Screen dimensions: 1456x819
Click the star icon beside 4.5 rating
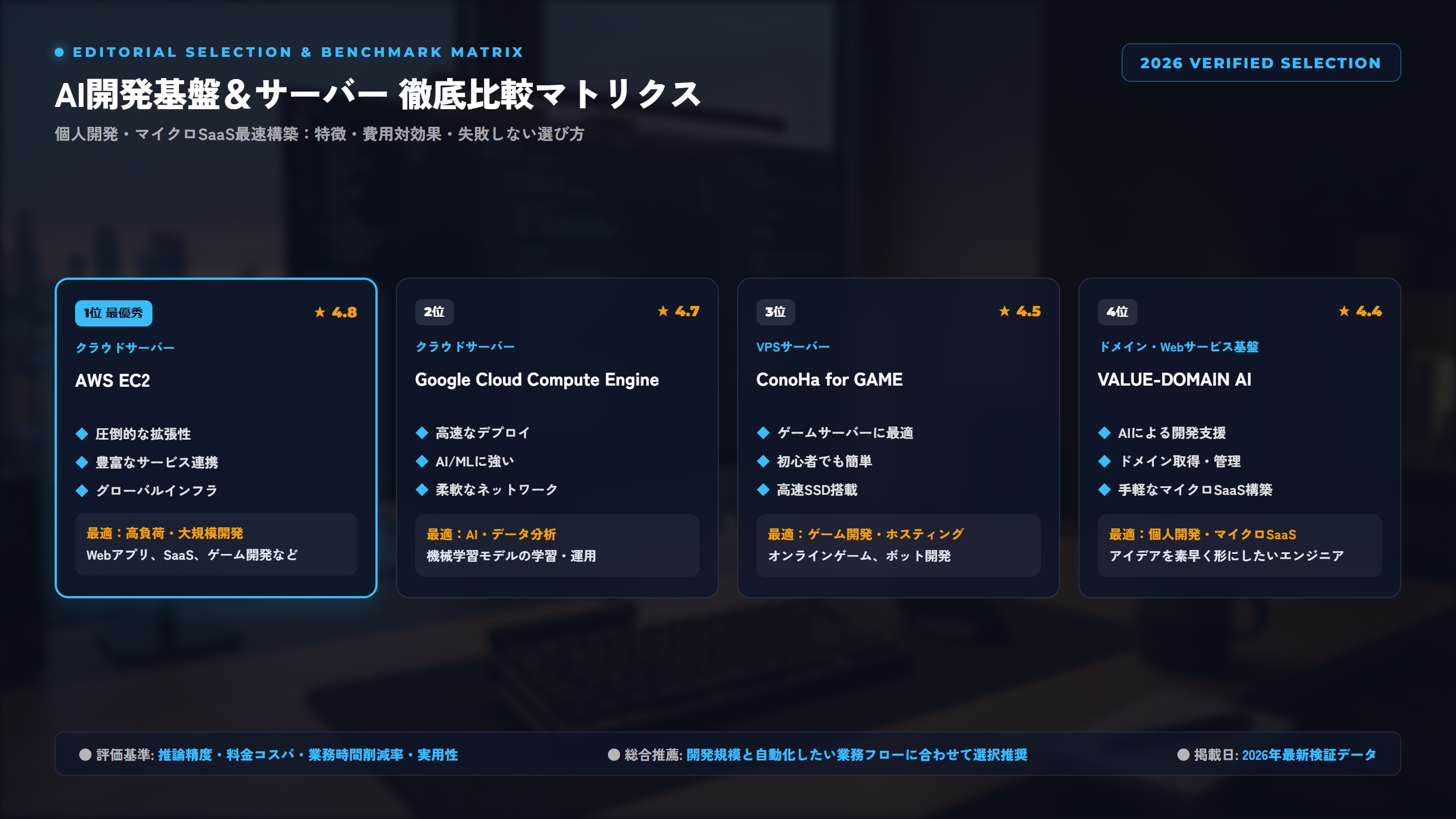(x=1004, y=311)
